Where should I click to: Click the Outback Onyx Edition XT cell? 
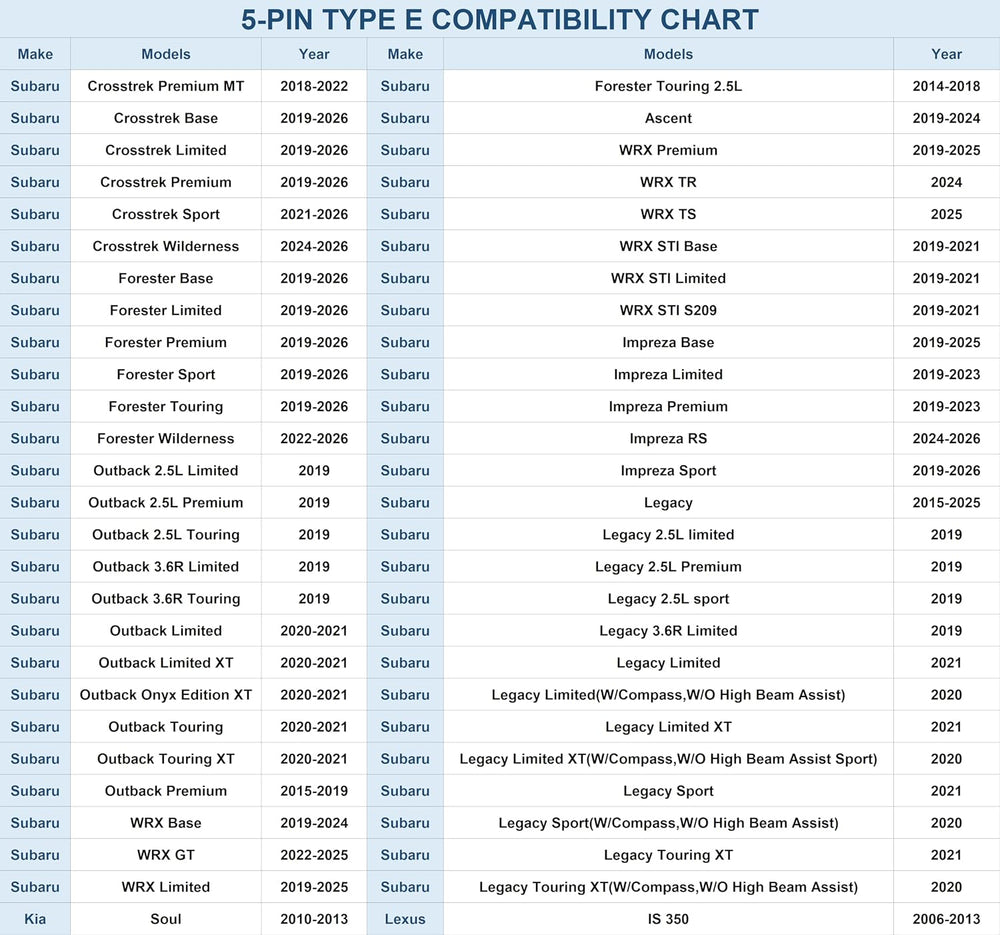click(166, 695)
